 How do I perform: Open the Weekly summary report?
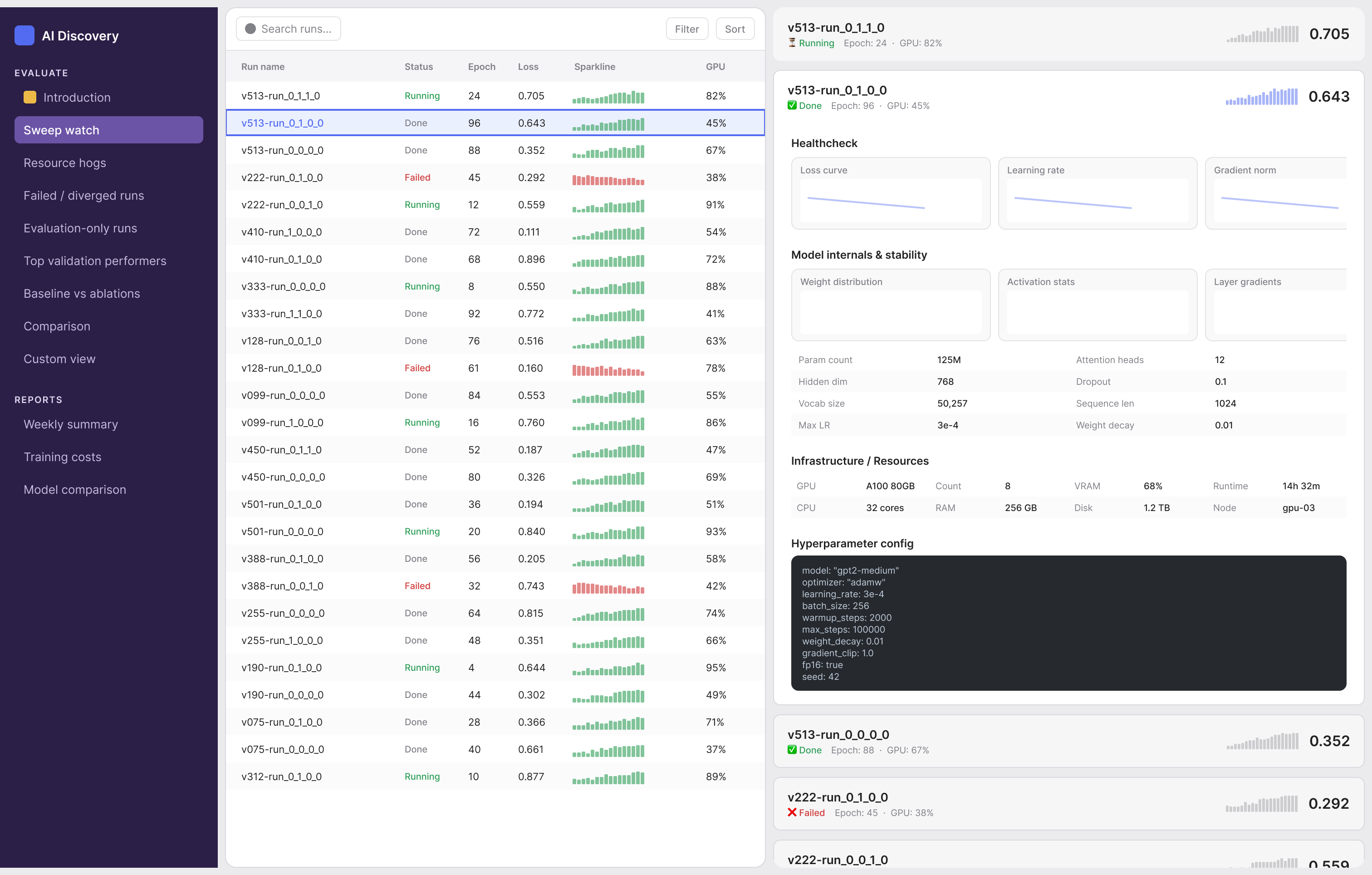tap(108, 424)
